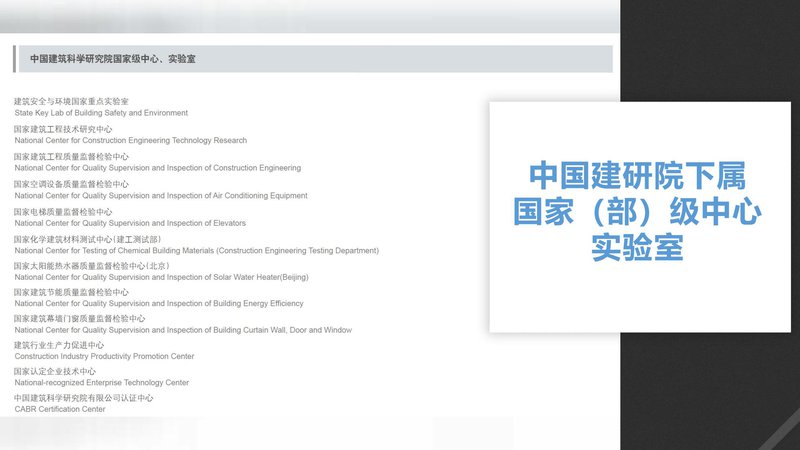Click English line about Inspection of Elevators
Viewport: 800px width, 450px height.
pyautogui.click(x=130, y=223)
